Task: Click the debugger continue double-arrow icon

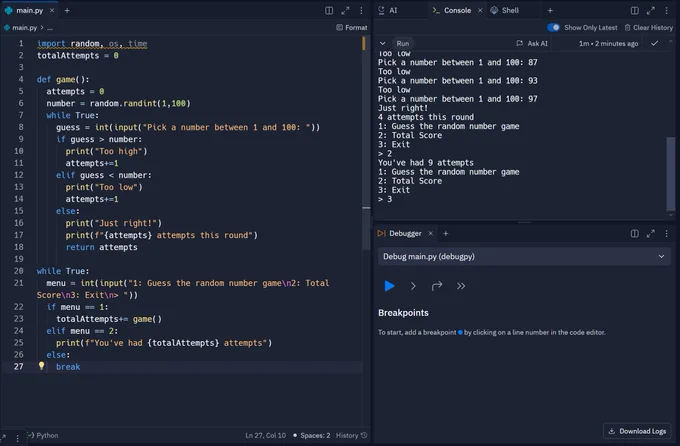Action: coord(461,286)
